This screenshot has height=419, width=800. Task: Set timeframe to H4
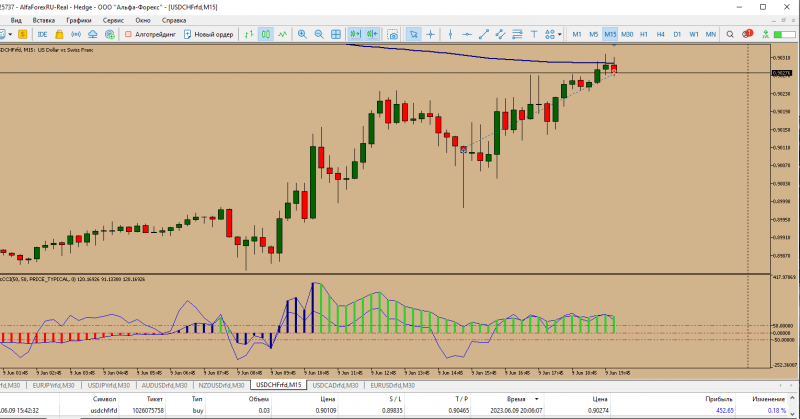click(x=660, y=34)
